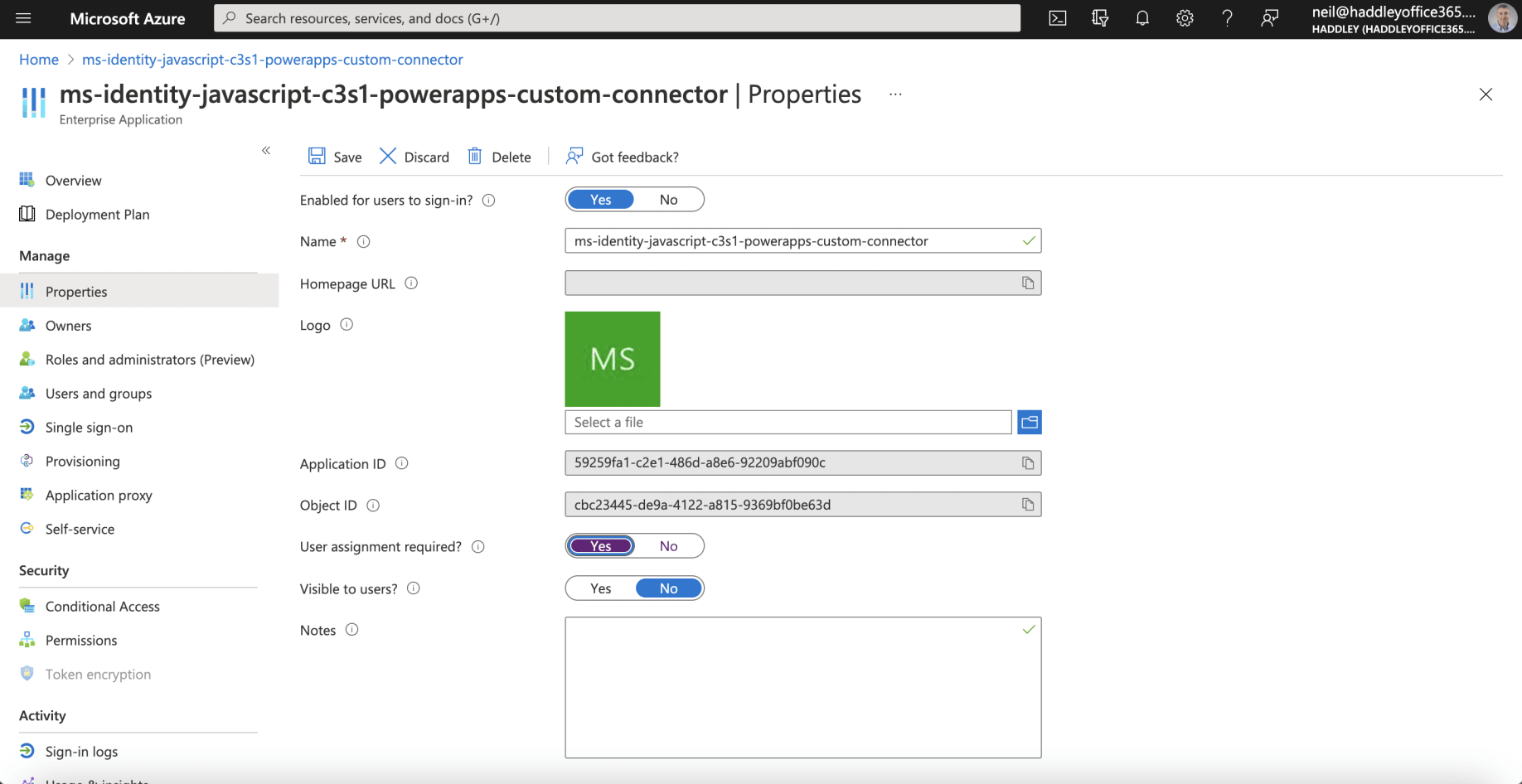Show info tooltip for Application ID
Screen dimensions: 1522x784
[x=402, y=463]
